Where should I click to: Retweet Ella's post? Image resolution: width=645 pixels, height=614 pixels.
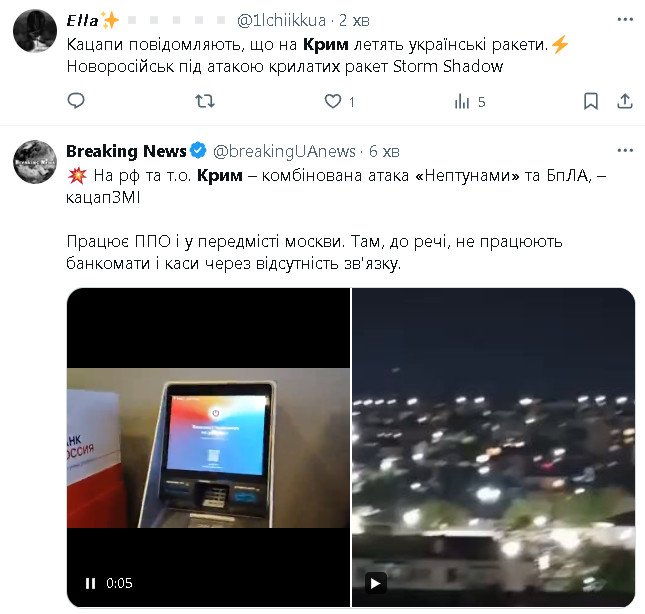205,101
